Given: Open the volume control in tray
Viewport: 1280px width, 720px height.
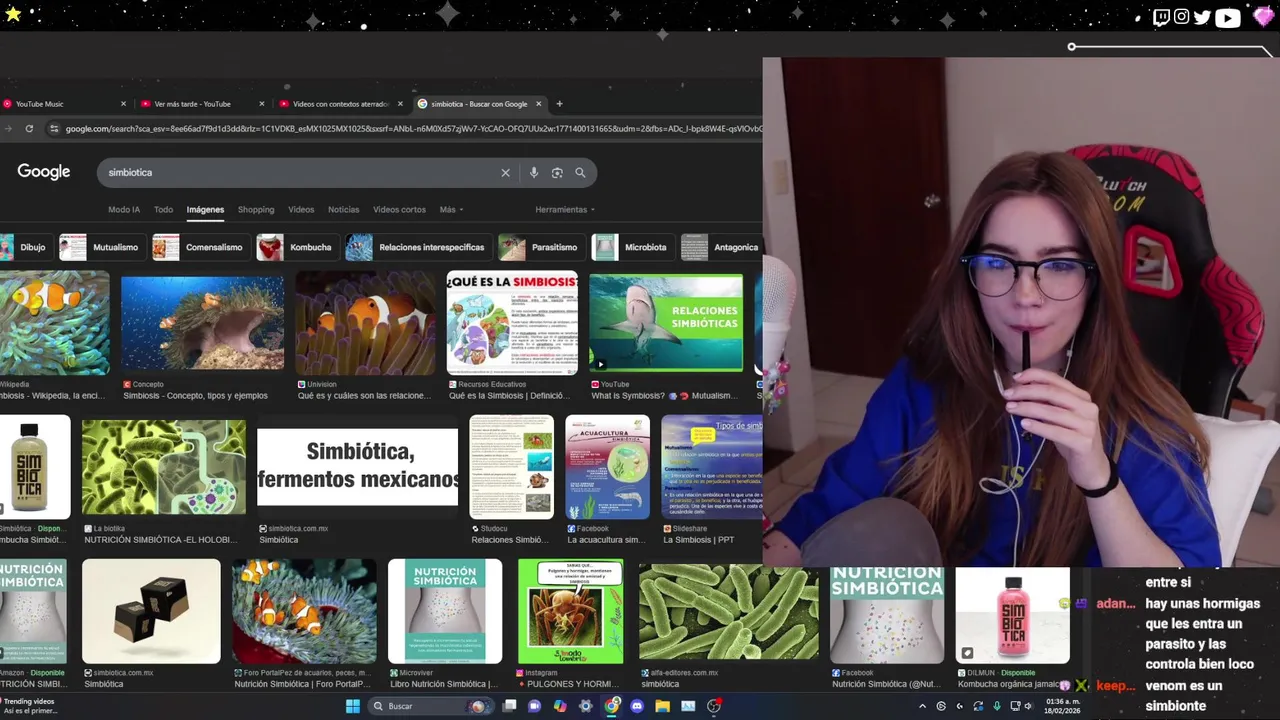Looking at the screenshot, I should click(x=1029, y=706).
